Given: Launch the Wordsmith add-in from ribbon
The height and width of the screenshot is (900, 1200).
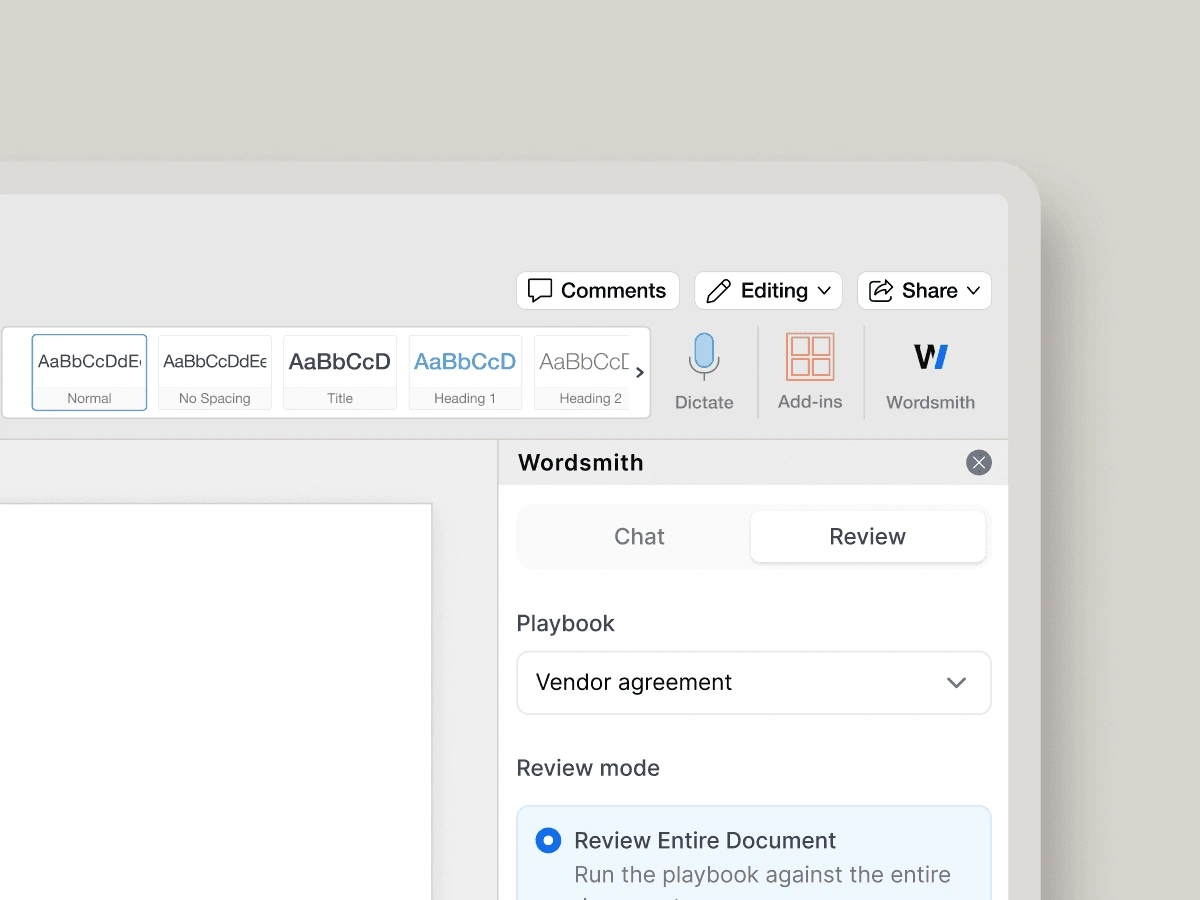Looking at the screenshot, I should point(930,372).
